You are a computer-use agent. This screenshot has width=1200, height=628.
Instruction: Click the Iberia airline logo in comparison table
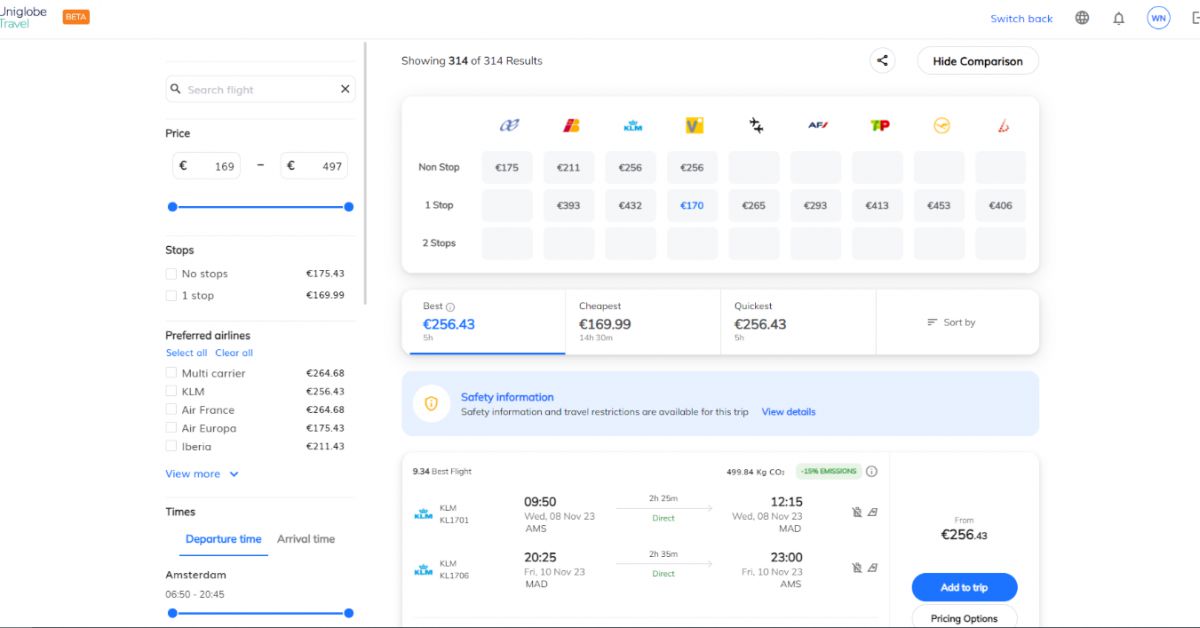coord(570,126)
